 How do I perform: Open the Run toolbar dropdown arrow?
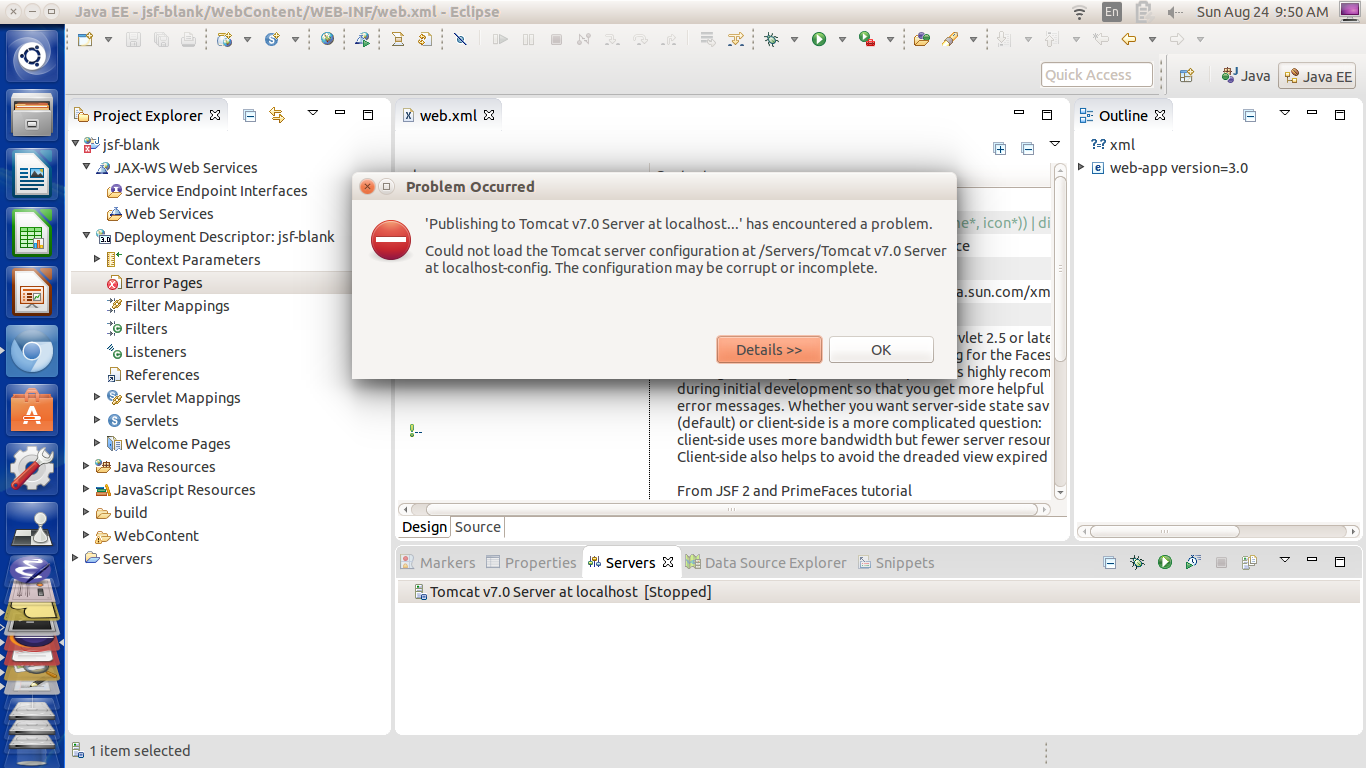point(842,40)
